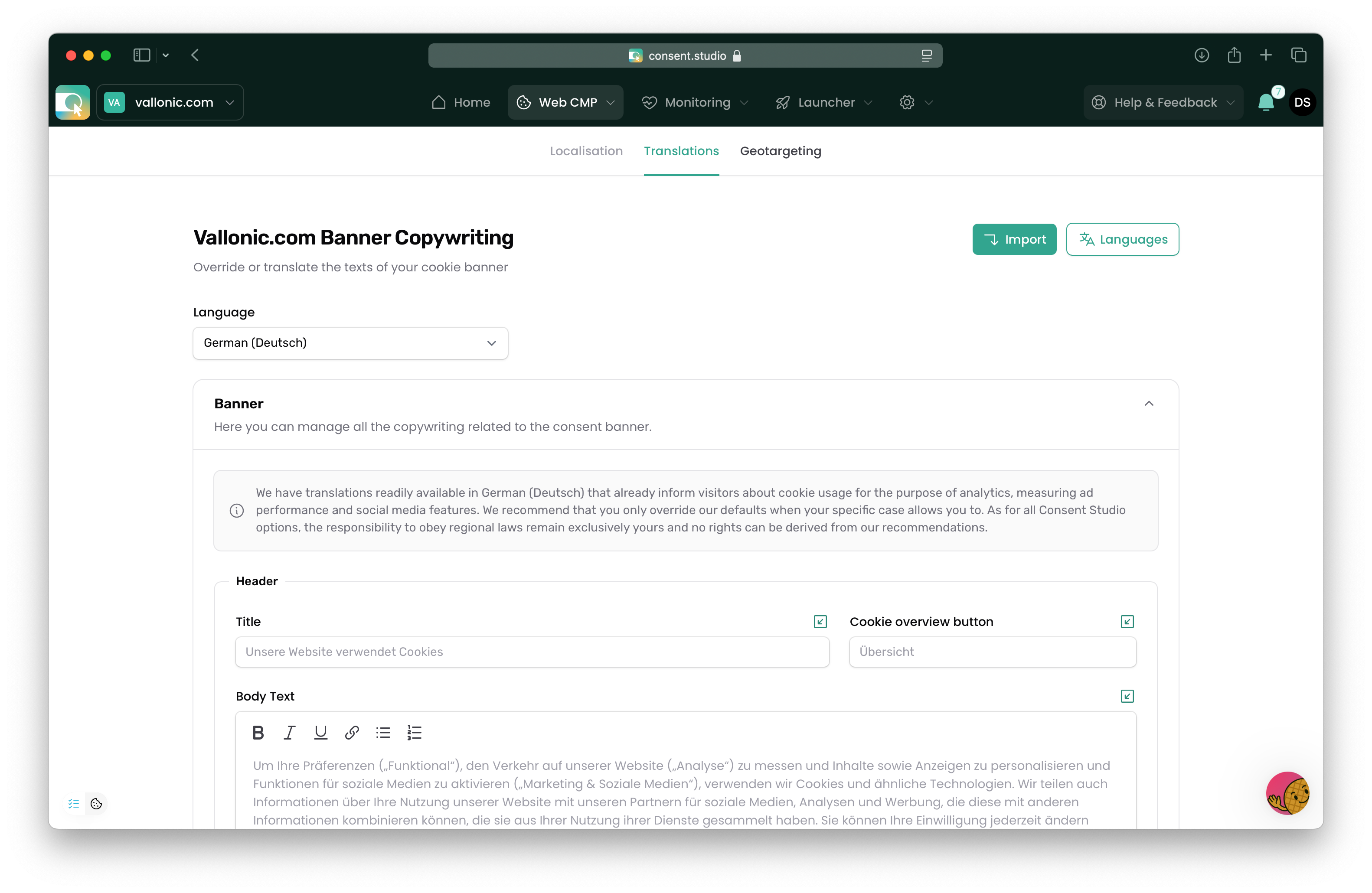Open the Monitoring menu

[x=695, y=103]
